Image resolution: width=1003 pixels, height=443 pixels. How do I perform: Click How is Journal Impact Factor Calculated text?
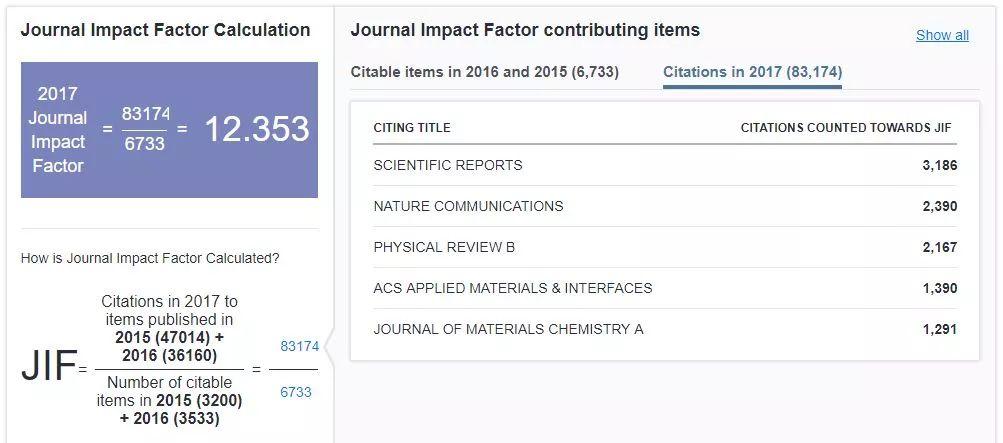[x=150, y=258]
